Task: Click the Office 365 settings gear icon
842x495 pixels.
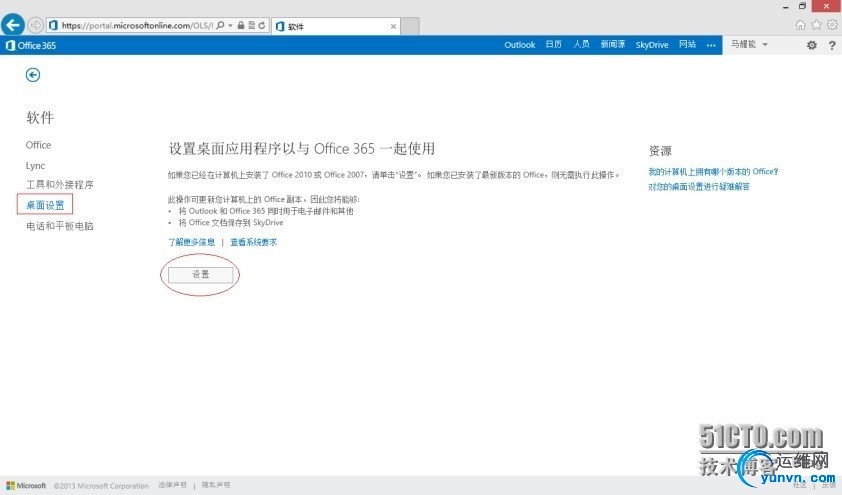Action: coord(812,45)
